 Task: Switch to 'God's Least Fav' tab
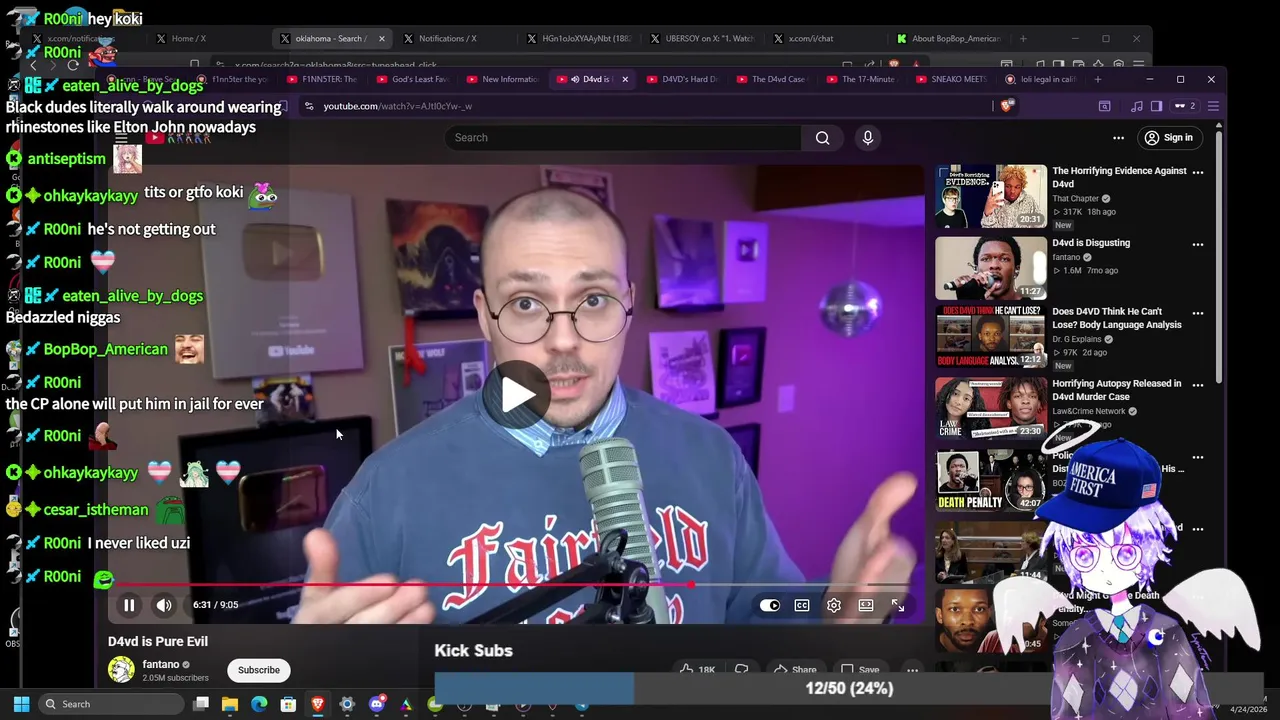pos(412,79)
